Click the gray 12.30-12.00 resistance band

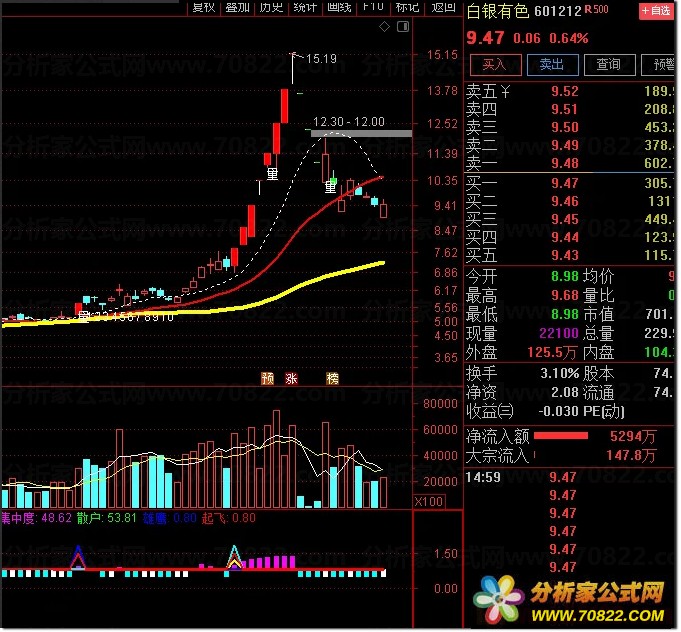361,133
